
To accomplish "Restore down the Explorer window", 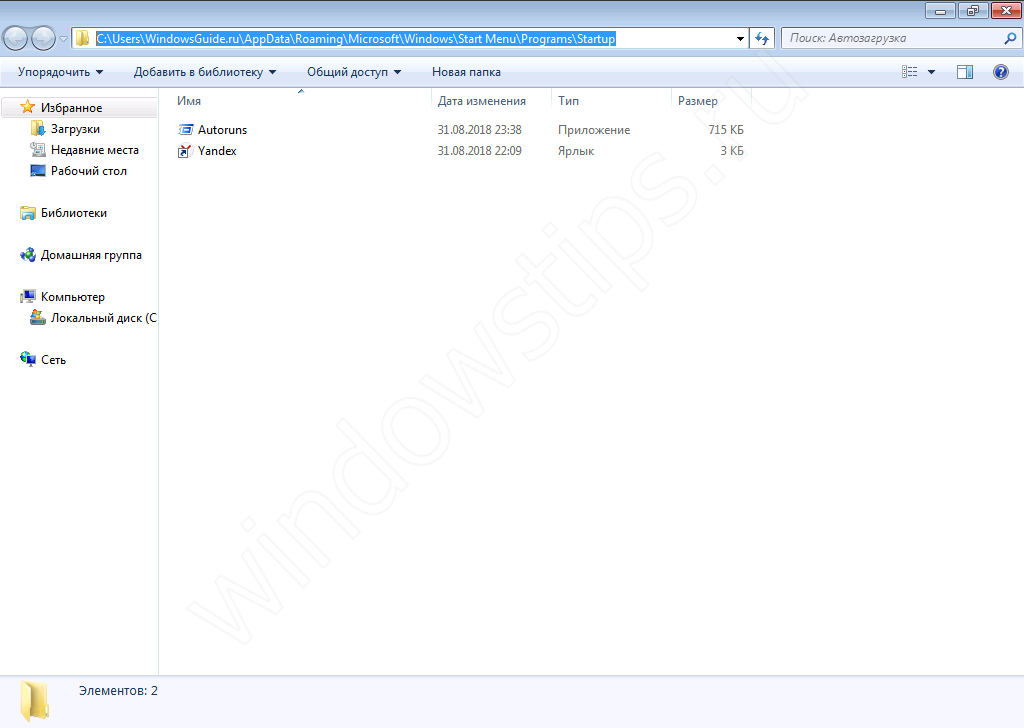I will click(972, 10).
